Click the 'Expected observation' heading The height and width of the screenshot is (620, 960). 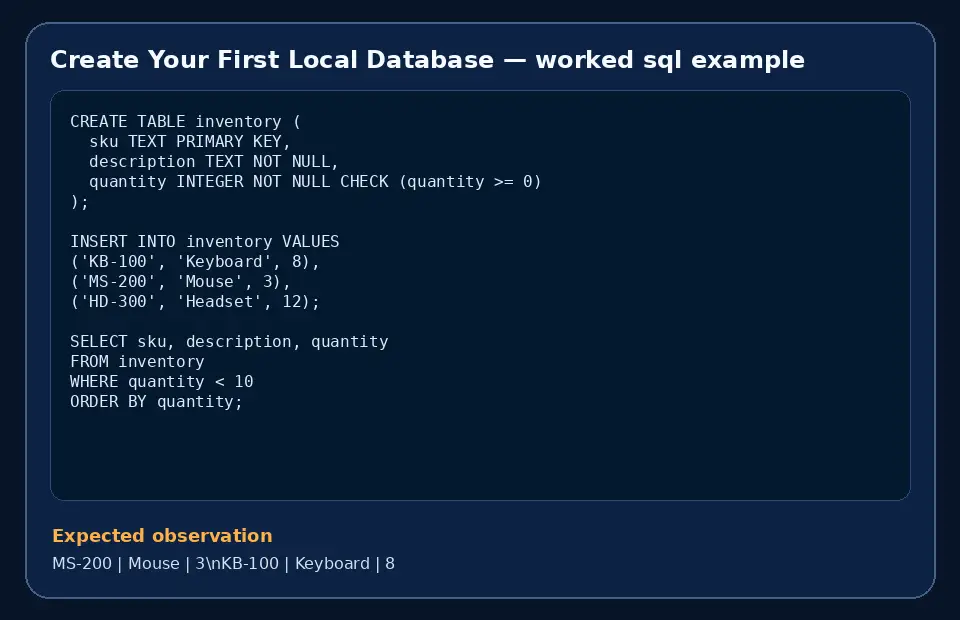pos(162,536)
